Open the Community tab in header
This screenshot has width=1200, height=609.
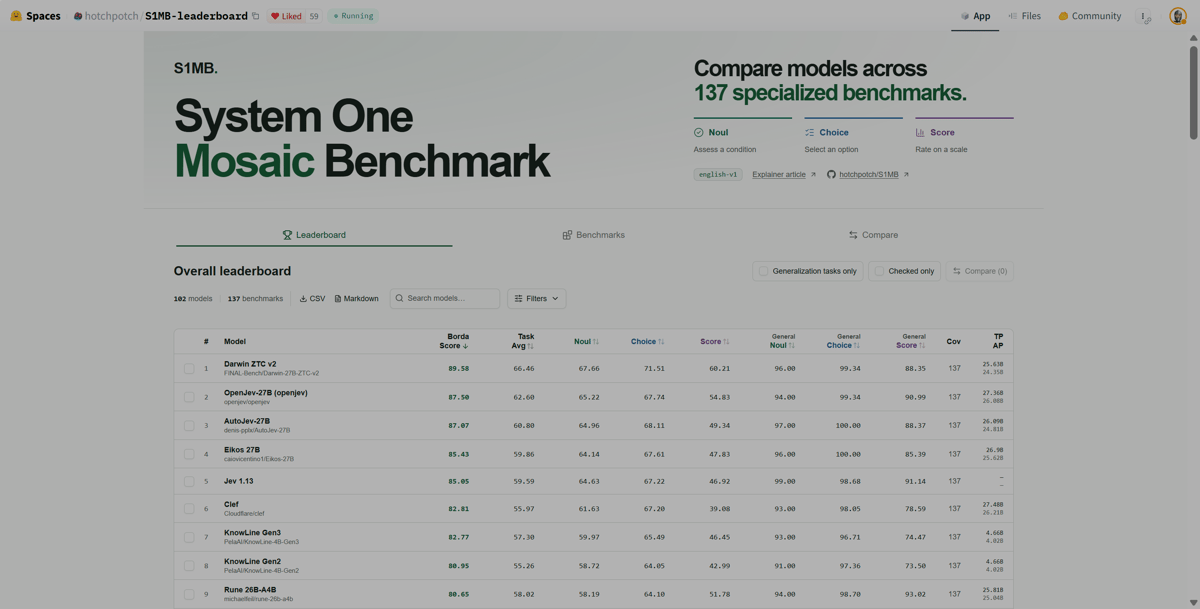coord(1089,16)
